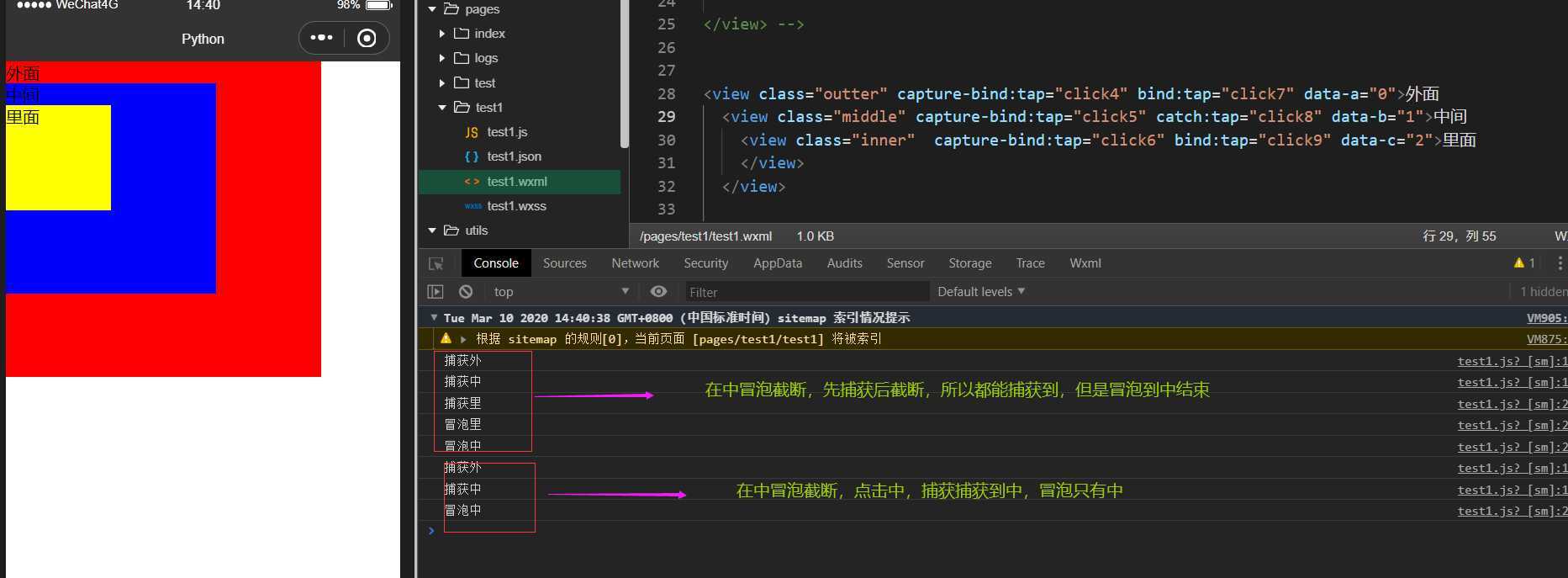The width and height of the screenshot is (1568, 578).
Task: Open the Audits tab
Action: coord(845,263)
